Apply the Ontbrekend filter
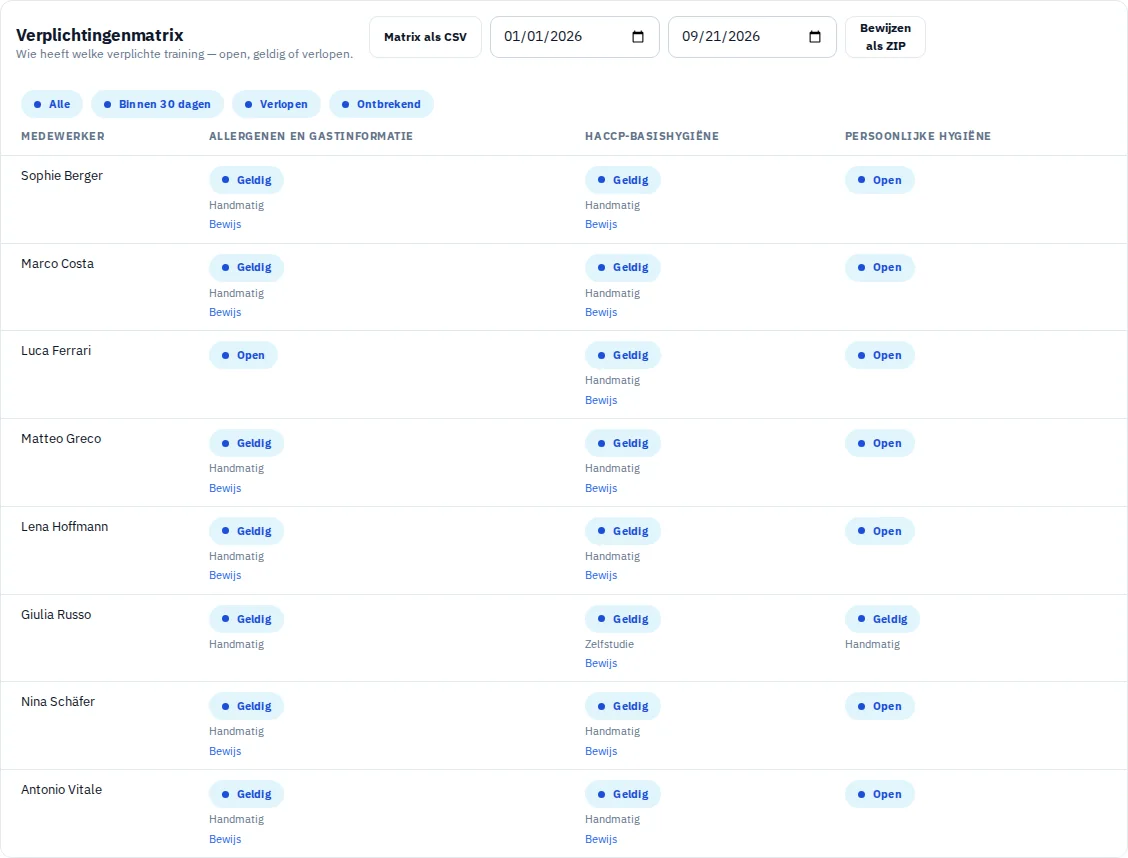 click(381, 104)
